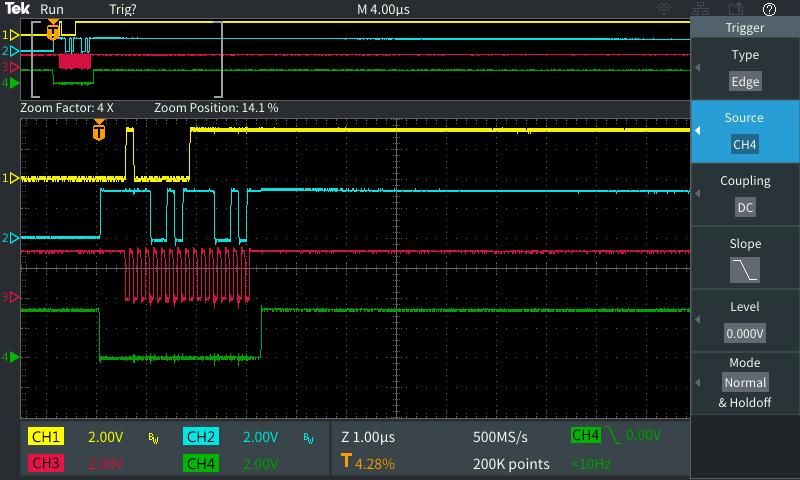Click the 4.28% trigger position value
The image size is (800, 480).
[374, 464]
